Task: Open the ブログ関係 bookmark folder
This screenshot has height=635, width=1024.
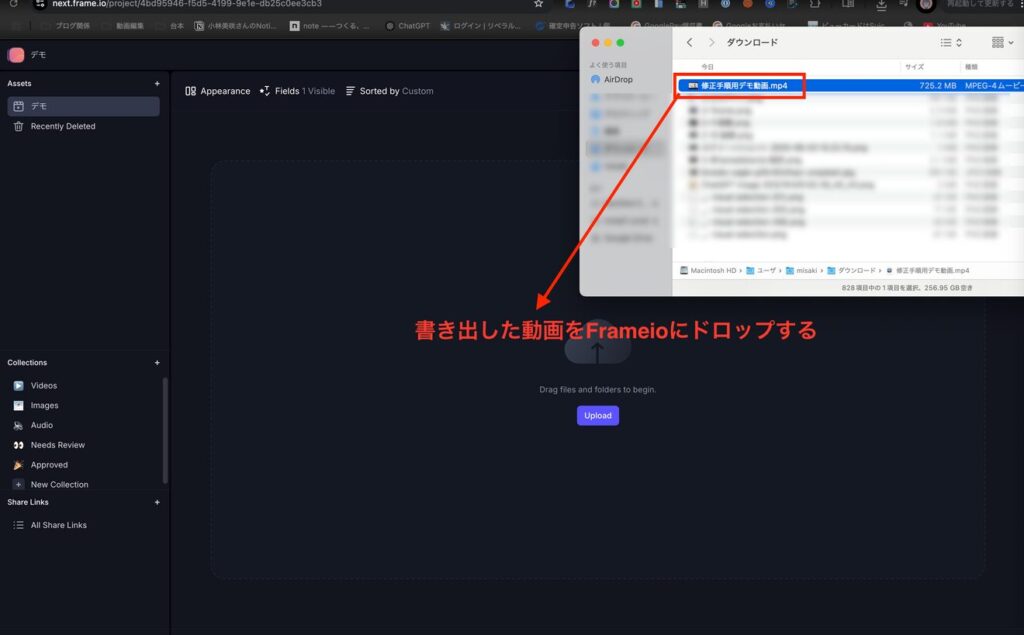Action: point(66,26)
